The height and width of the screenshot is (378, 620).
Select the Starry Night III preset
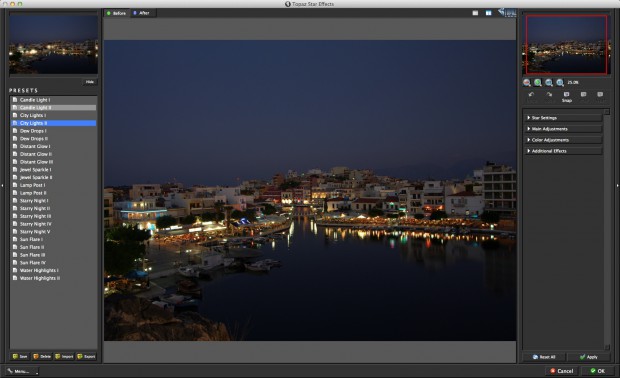[x=53, y=216]
